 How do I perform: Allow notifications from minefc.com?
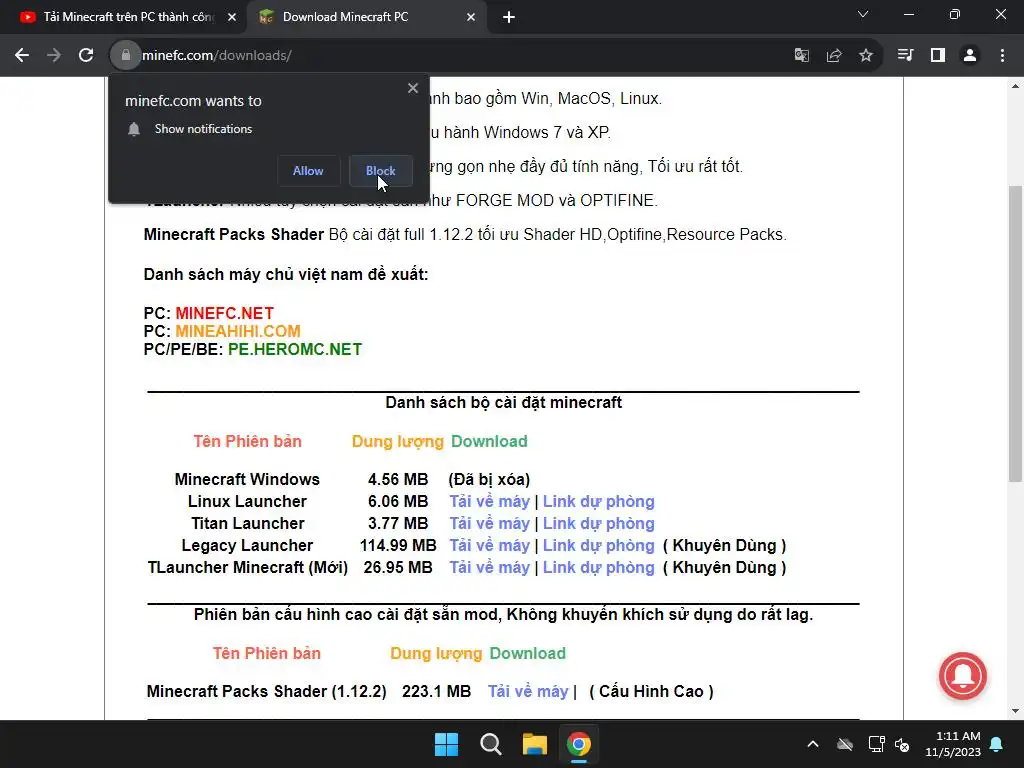(308, 171)
